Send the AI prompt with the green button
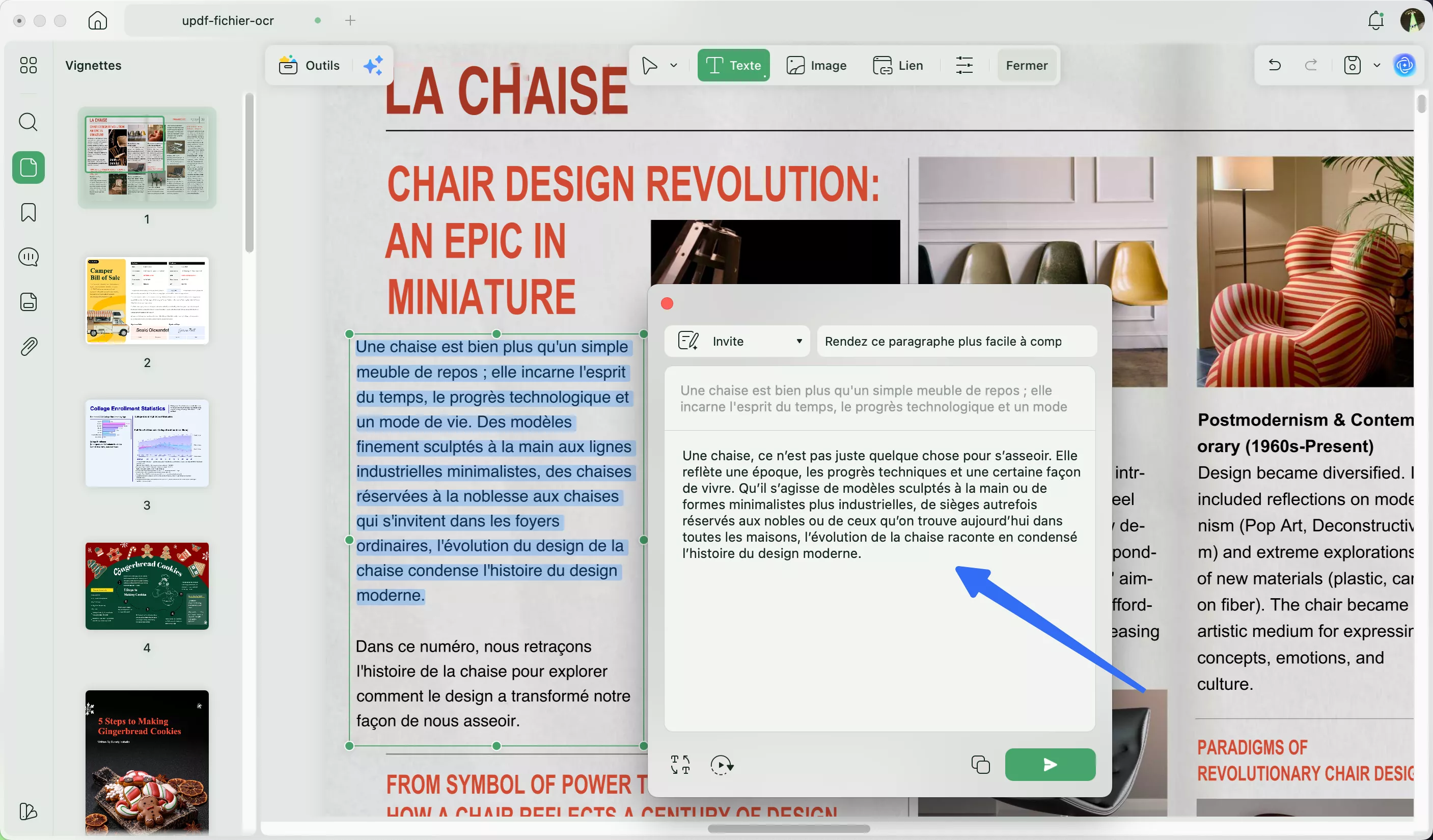The height and width of the screenshot is (840, 1433). click(1050, 765)
